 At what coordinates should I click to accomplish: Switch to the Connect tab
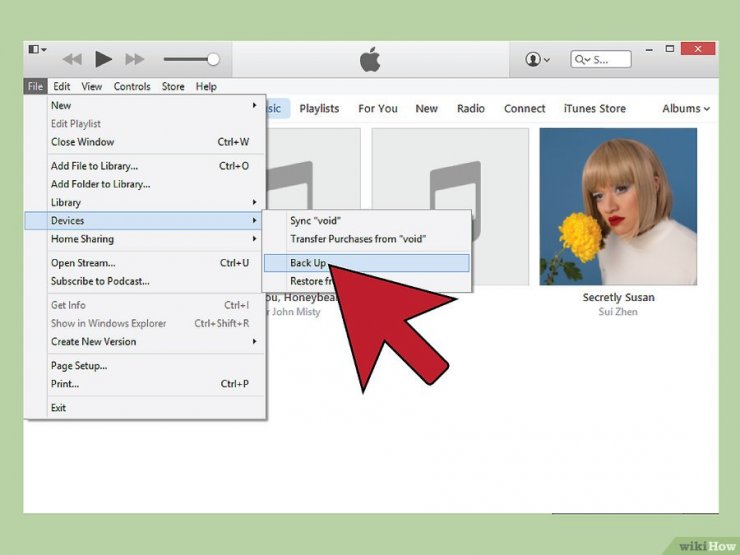[x=524, y=109]
